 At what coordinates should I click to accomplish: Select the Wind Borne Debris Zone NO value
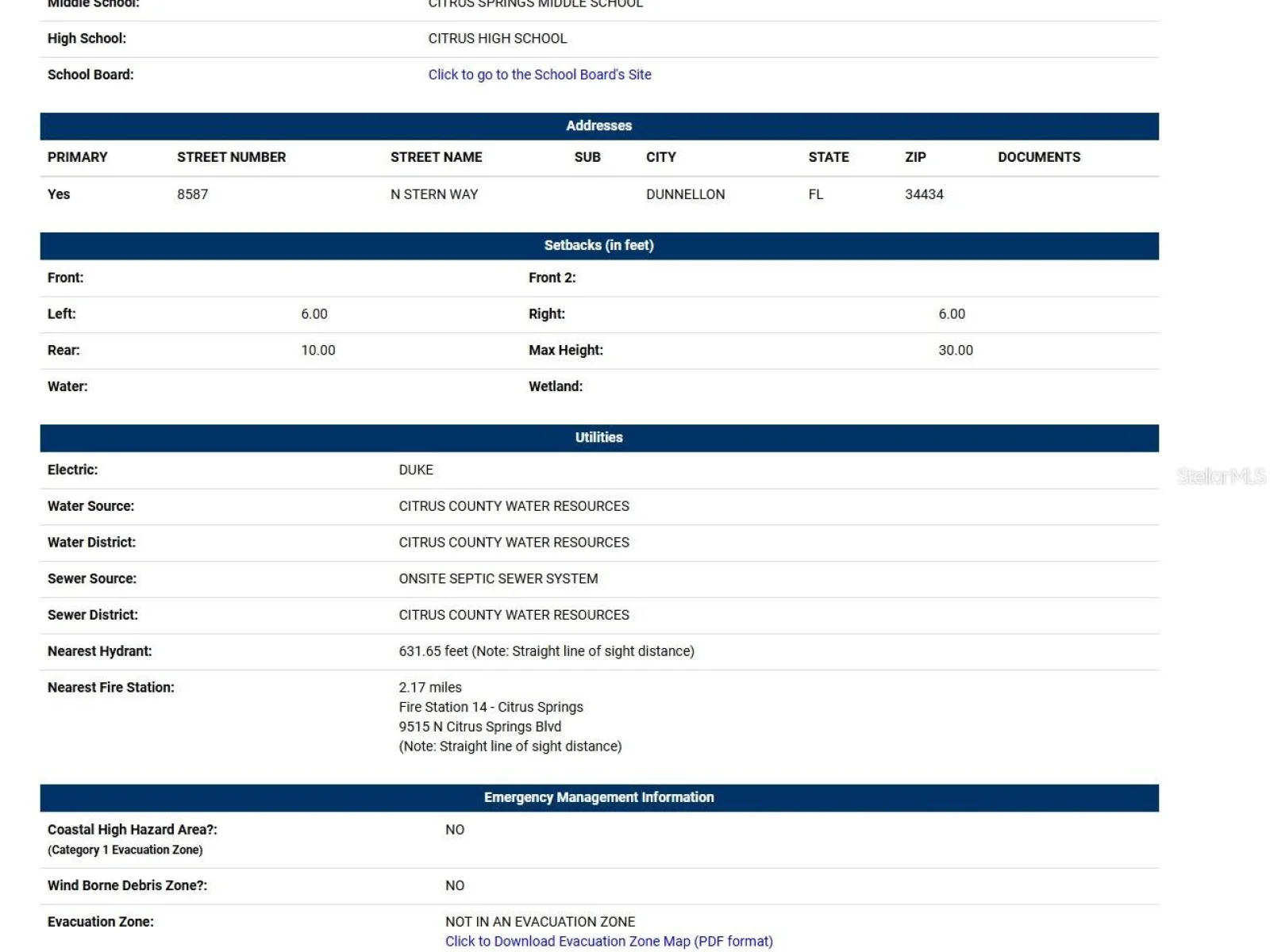[x=455, y=886]
